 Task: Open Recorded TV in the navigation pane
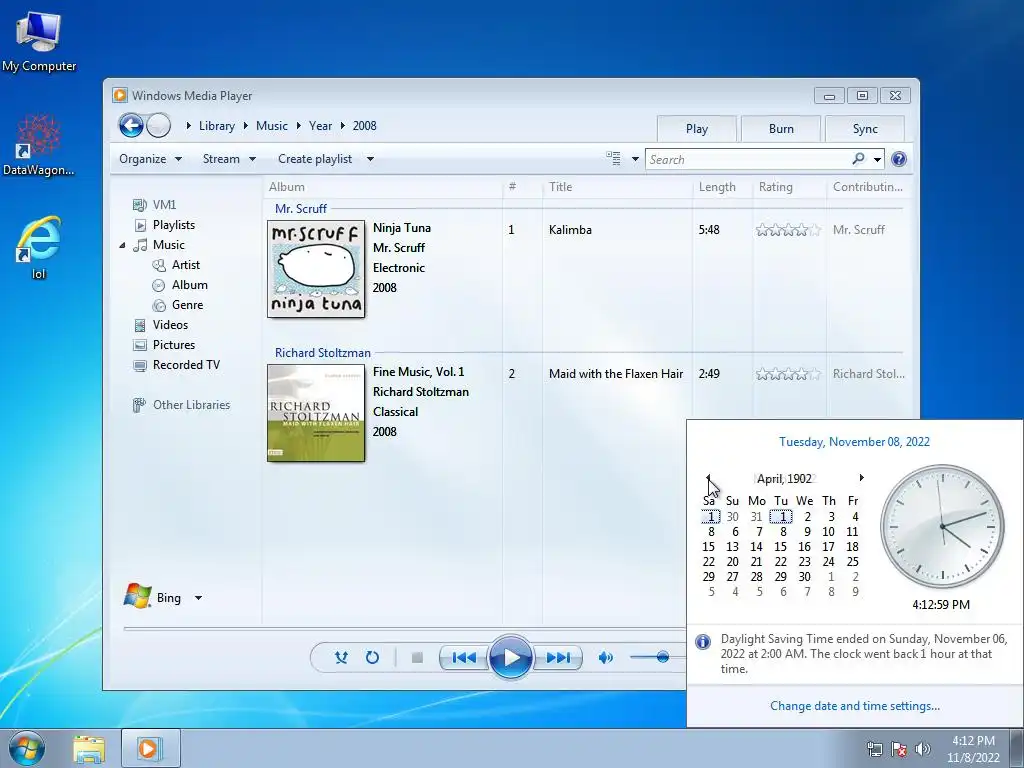[186, 365]
